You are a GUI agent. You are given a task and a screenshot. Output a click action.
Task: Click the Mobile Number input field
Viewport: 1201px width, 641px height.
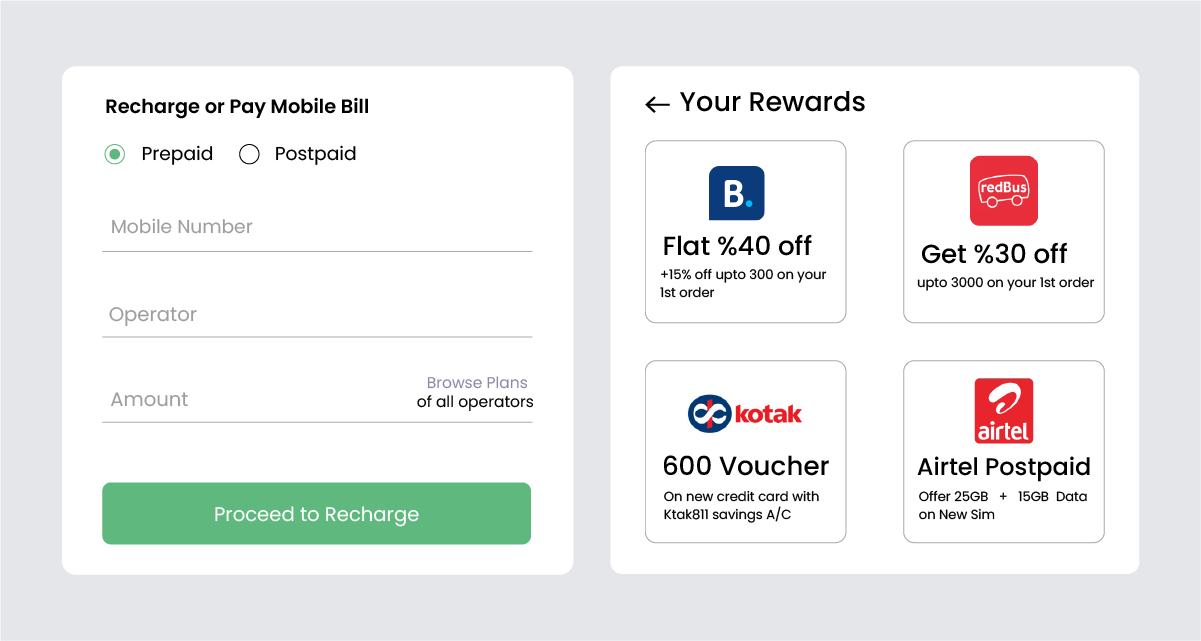pos(316,227)
